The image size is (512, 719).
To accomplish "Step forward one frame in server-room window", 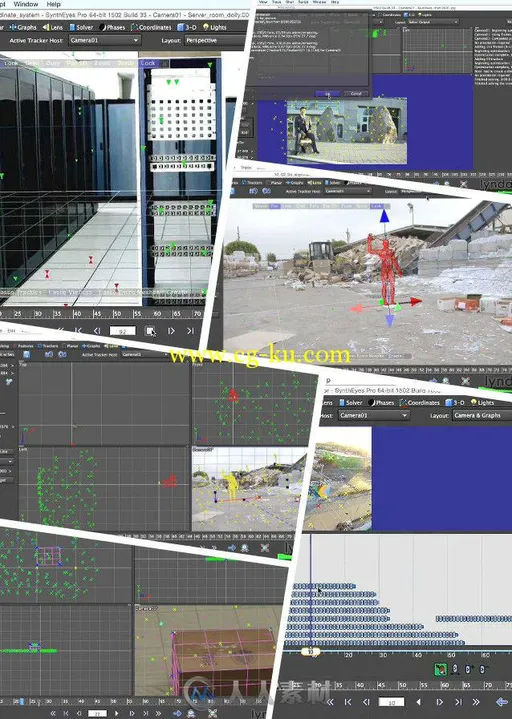I will (x=171, y=331).
